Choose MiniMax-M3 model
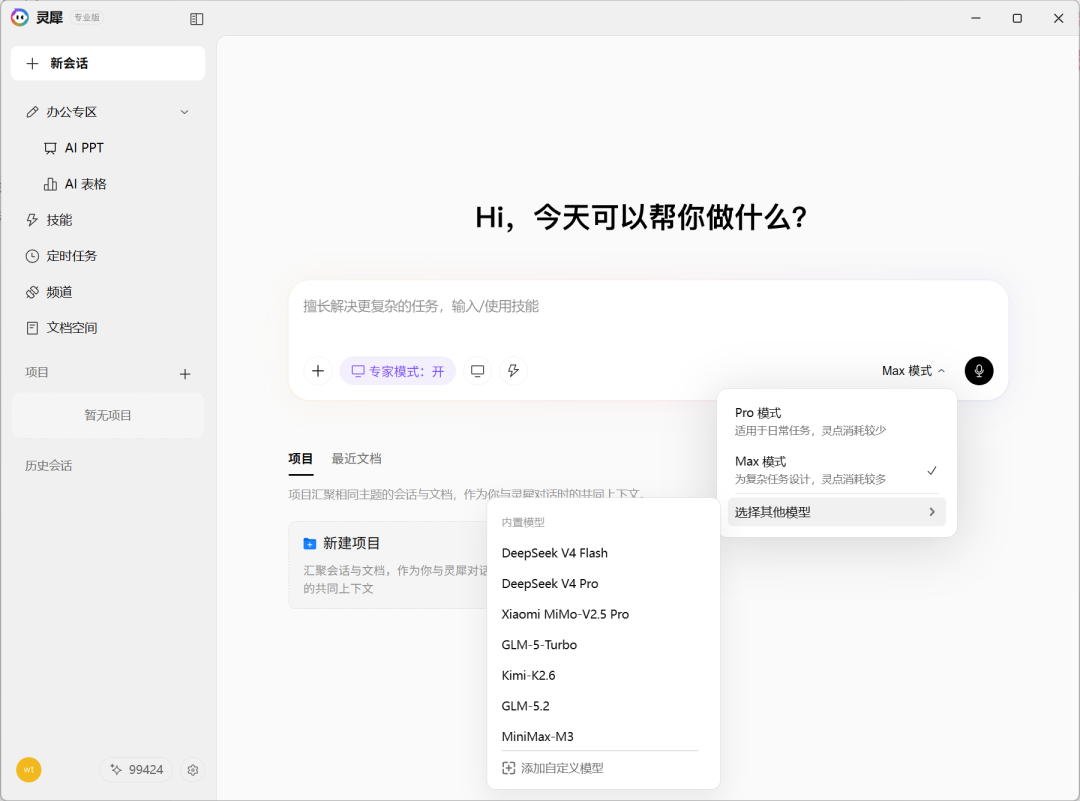This screenshot has width=1080, height=801. click(x=603, y=736)
